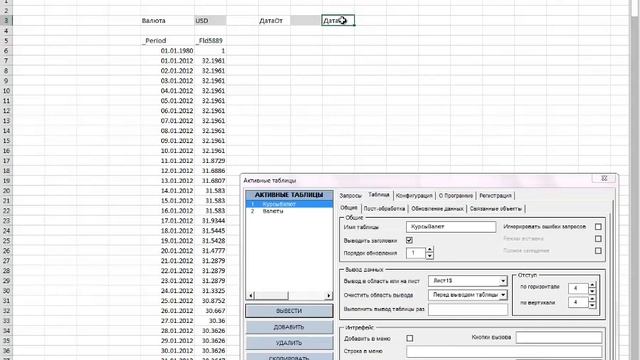The width and height of the screenshot is (640, 360).
Task: Click the Кнопки вызова input field
Action: point(558,338)
